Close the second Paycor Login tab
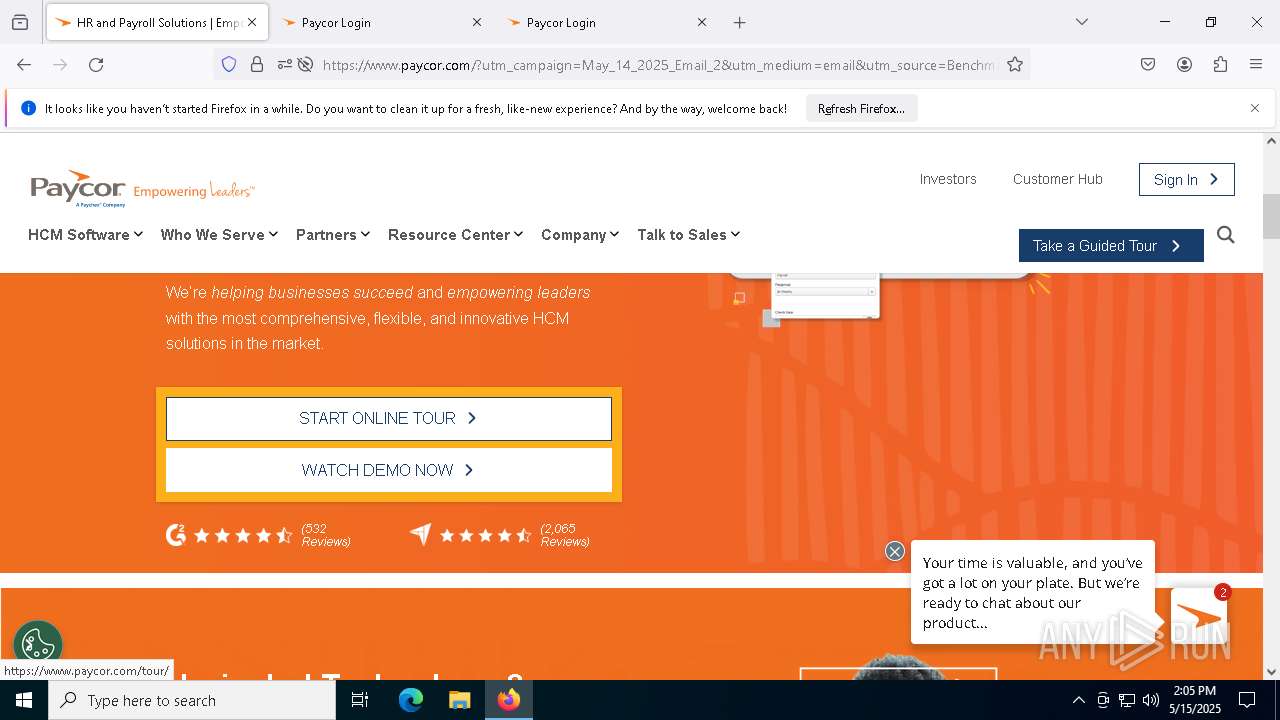Image resolution: width=1280 pixels, height=720 pixels. point(477,22)
